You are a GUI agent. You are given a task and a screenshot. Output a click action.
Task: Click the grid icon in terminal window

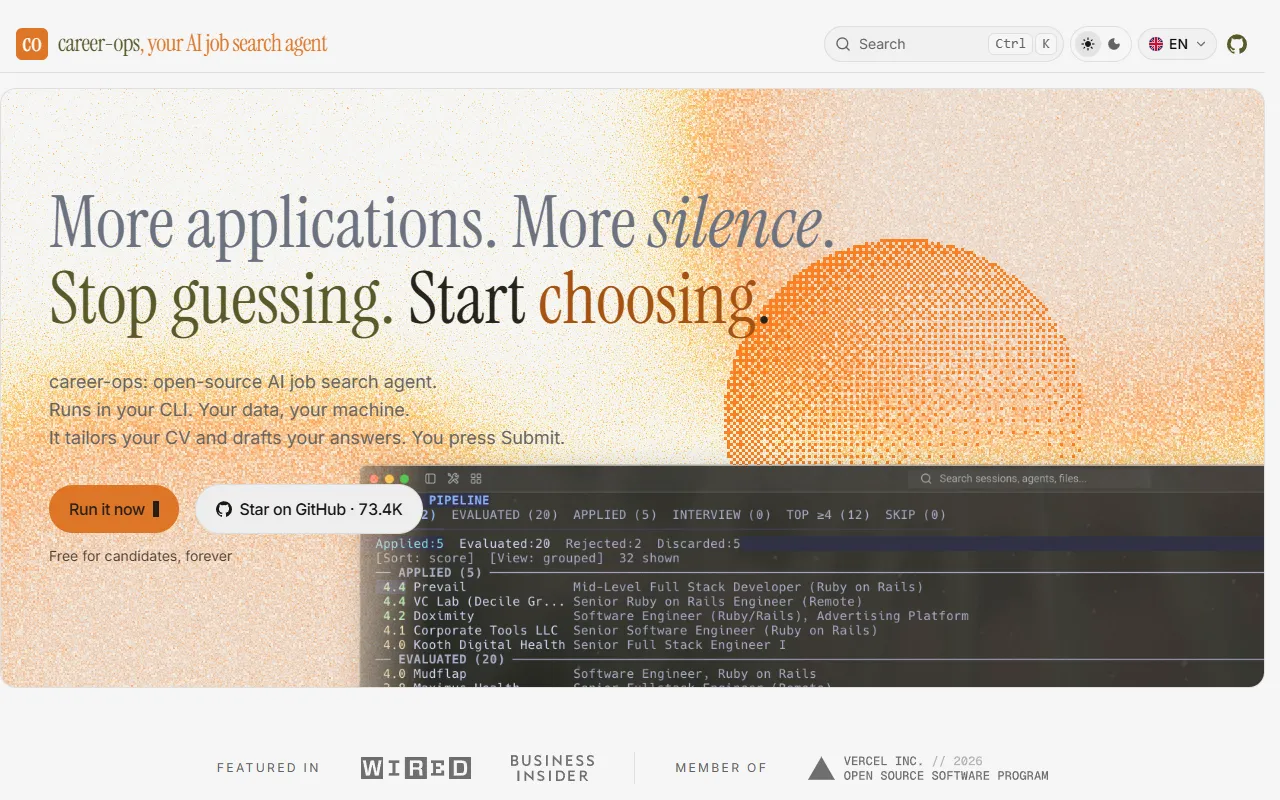(x=476, y=479)
